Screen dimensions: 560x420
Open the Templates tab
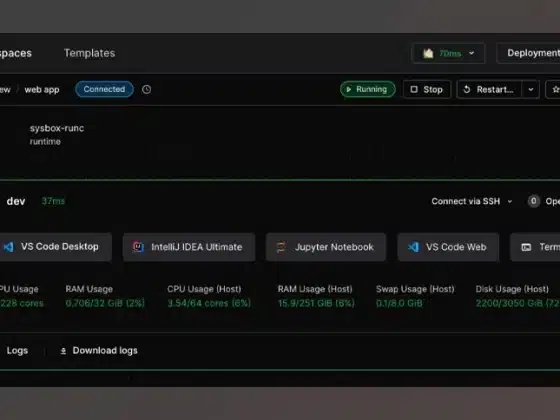[89, 53]
